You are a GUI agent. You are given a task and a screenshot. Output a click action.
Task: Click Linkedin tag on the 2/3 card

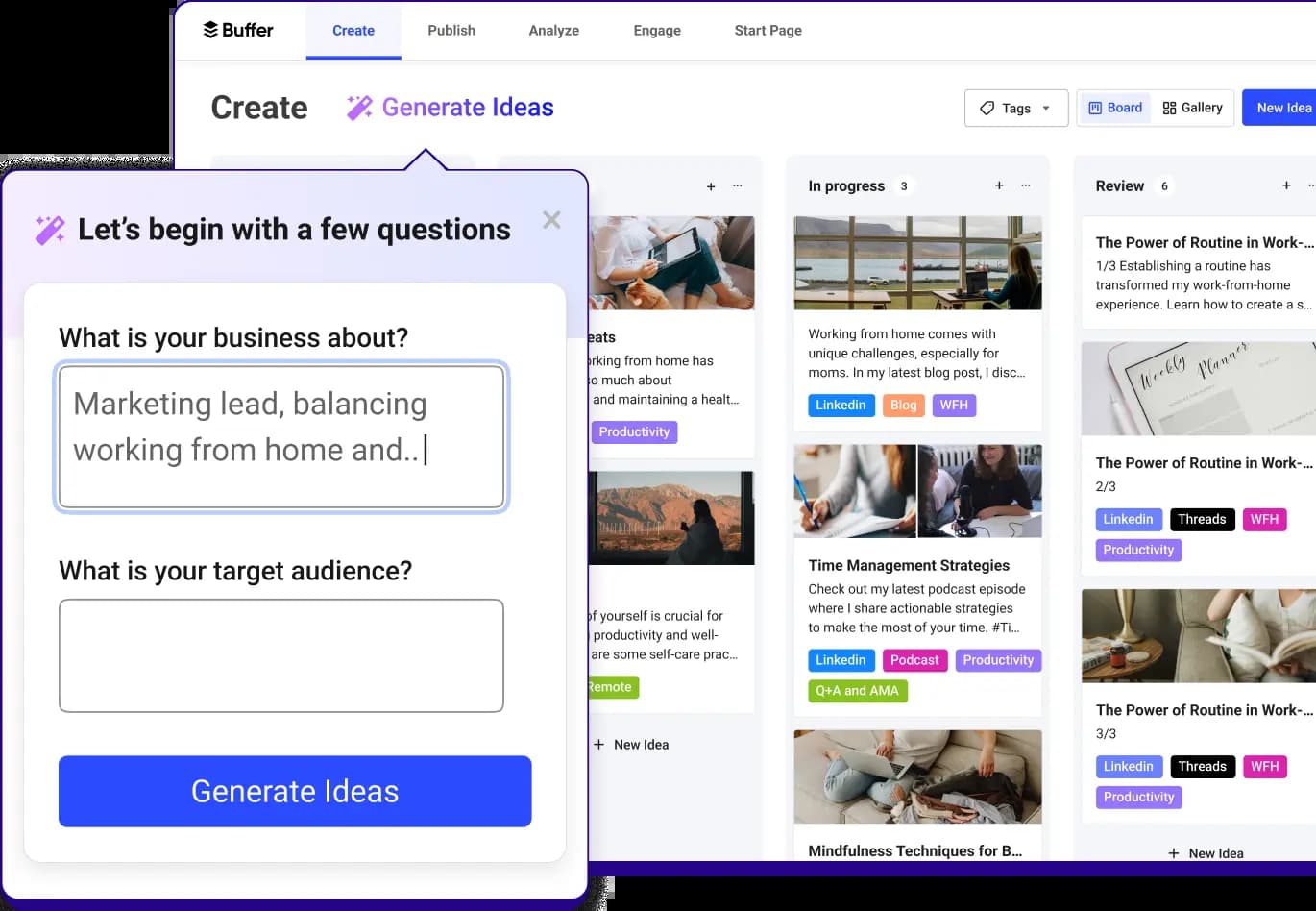[x=1128, y=519]
